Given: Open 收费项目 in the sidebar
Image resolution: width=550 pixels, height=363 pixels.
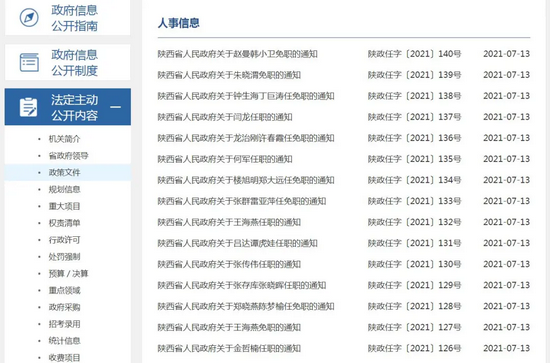Looking at the screenshot, I should click(x=64, y=358).
